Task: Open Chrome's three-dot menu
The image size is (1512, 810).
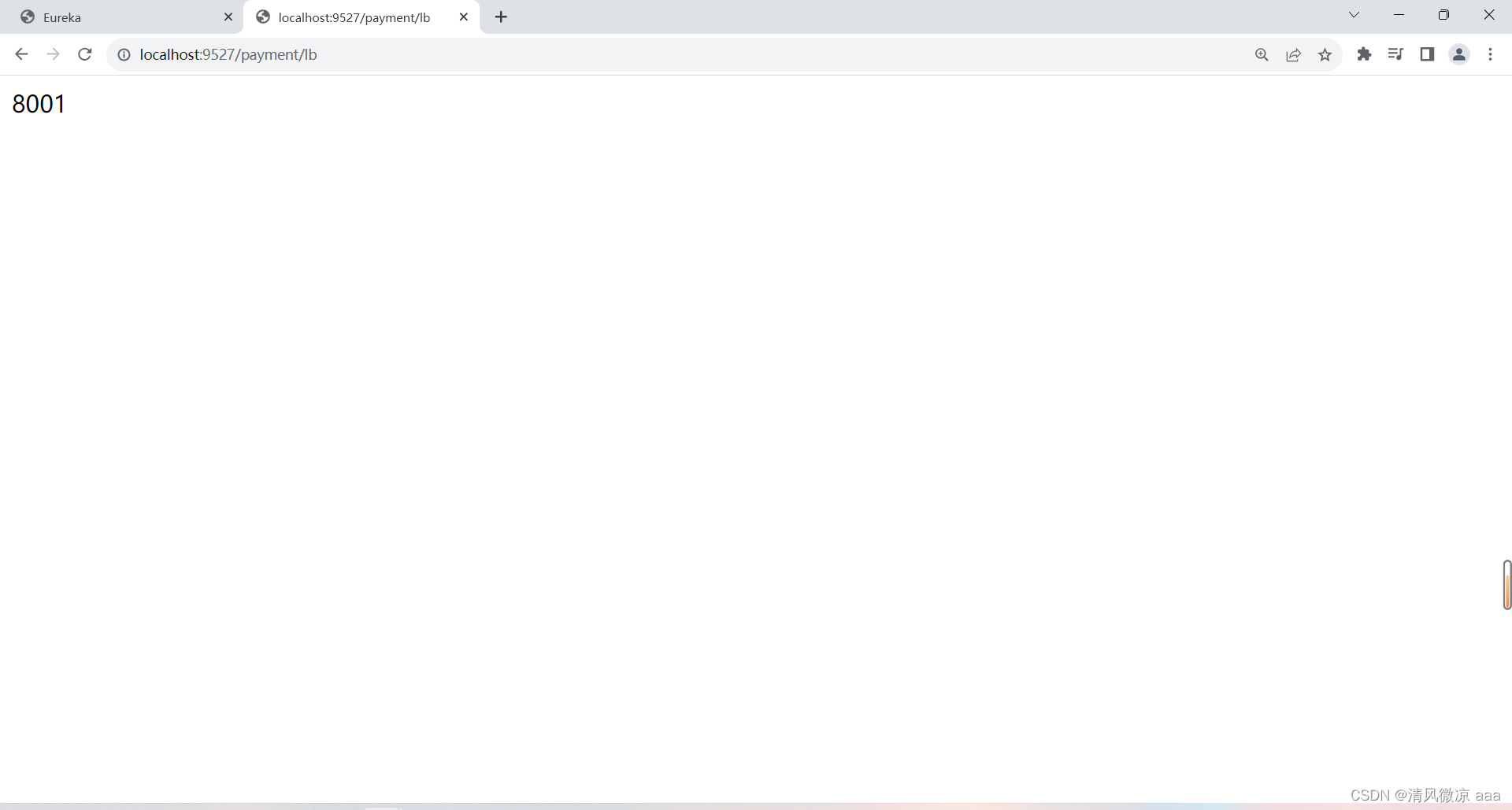Action: (1490, 54)
